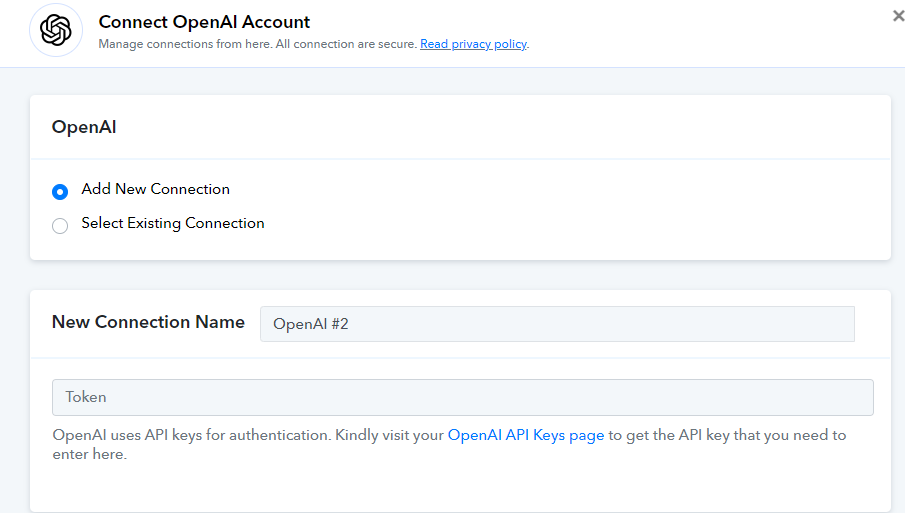Click the Select Existing Connection label text
The height and width of the screenshot is (513, 905).
point(173,223)
